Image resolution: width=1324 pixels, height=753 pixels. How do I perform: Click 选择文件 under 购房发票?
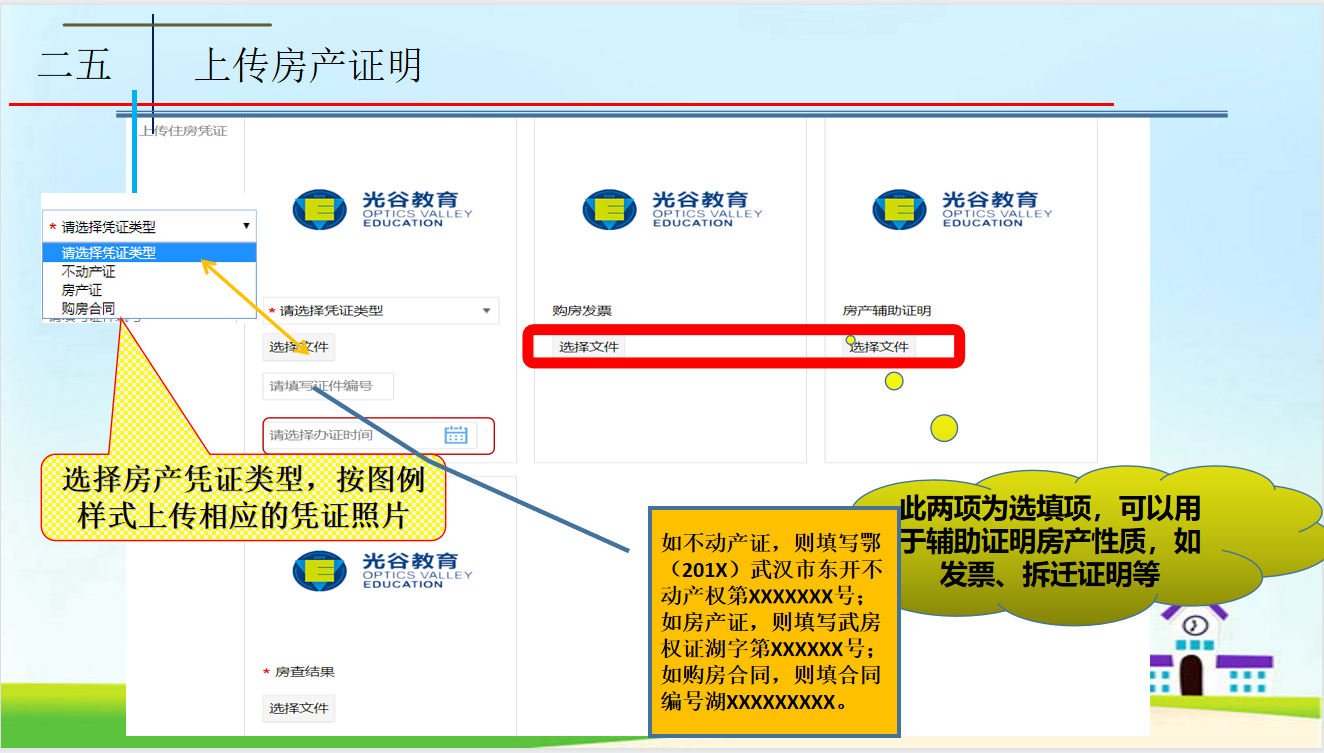589,347
